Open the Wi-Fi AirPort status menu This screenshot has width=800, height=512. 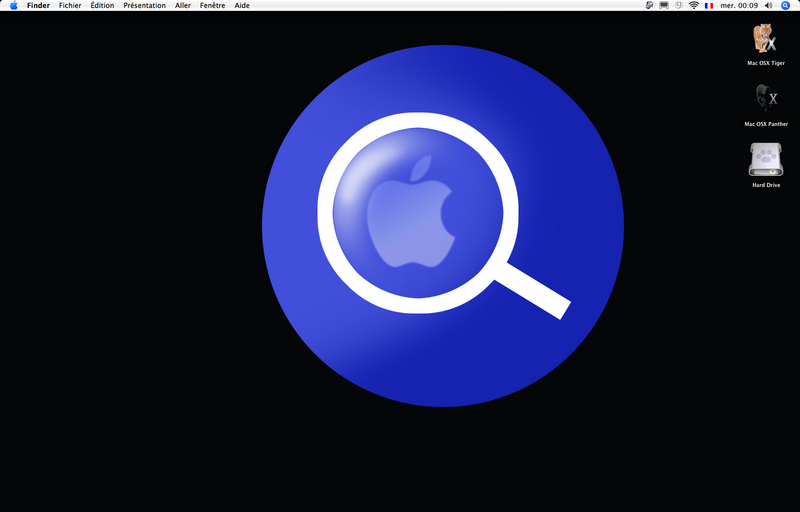[693, 6]
